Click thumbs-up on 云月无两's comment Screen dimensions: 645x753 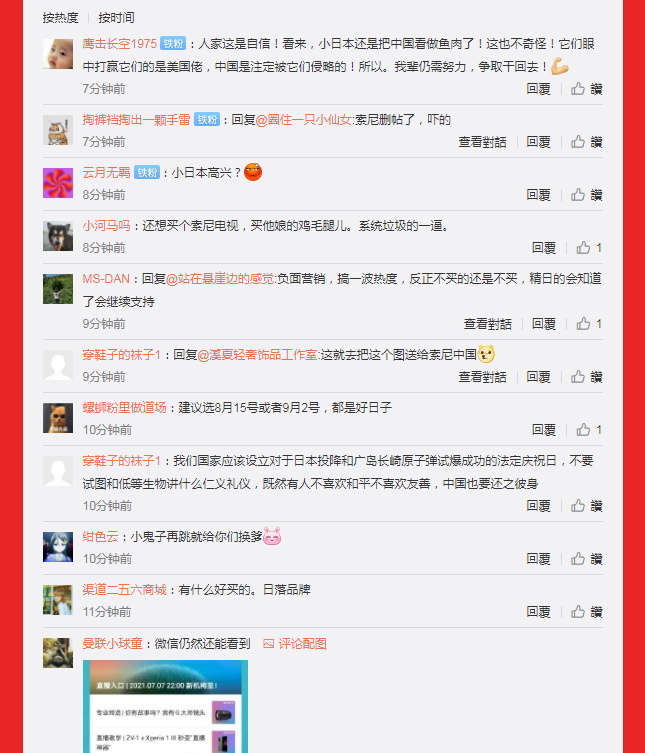click(x=586, y=195)
